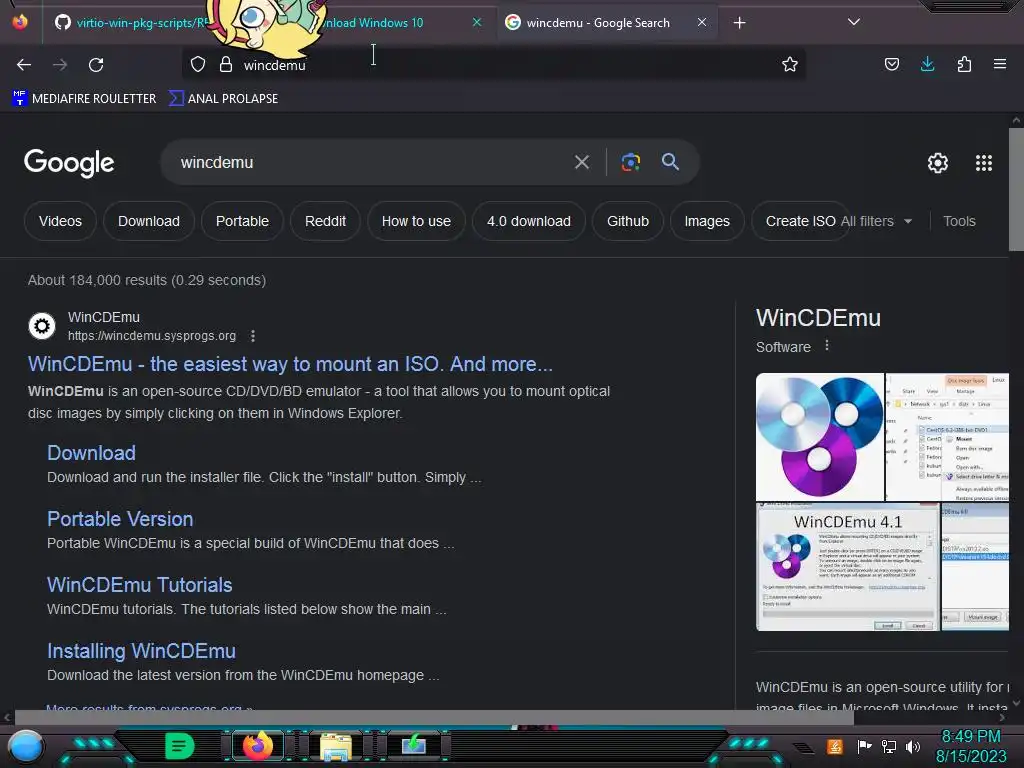The width and height of the screenshot is (1024, 768).
Task: Open the download manager taskbar app
Action: tap(413, 746)
